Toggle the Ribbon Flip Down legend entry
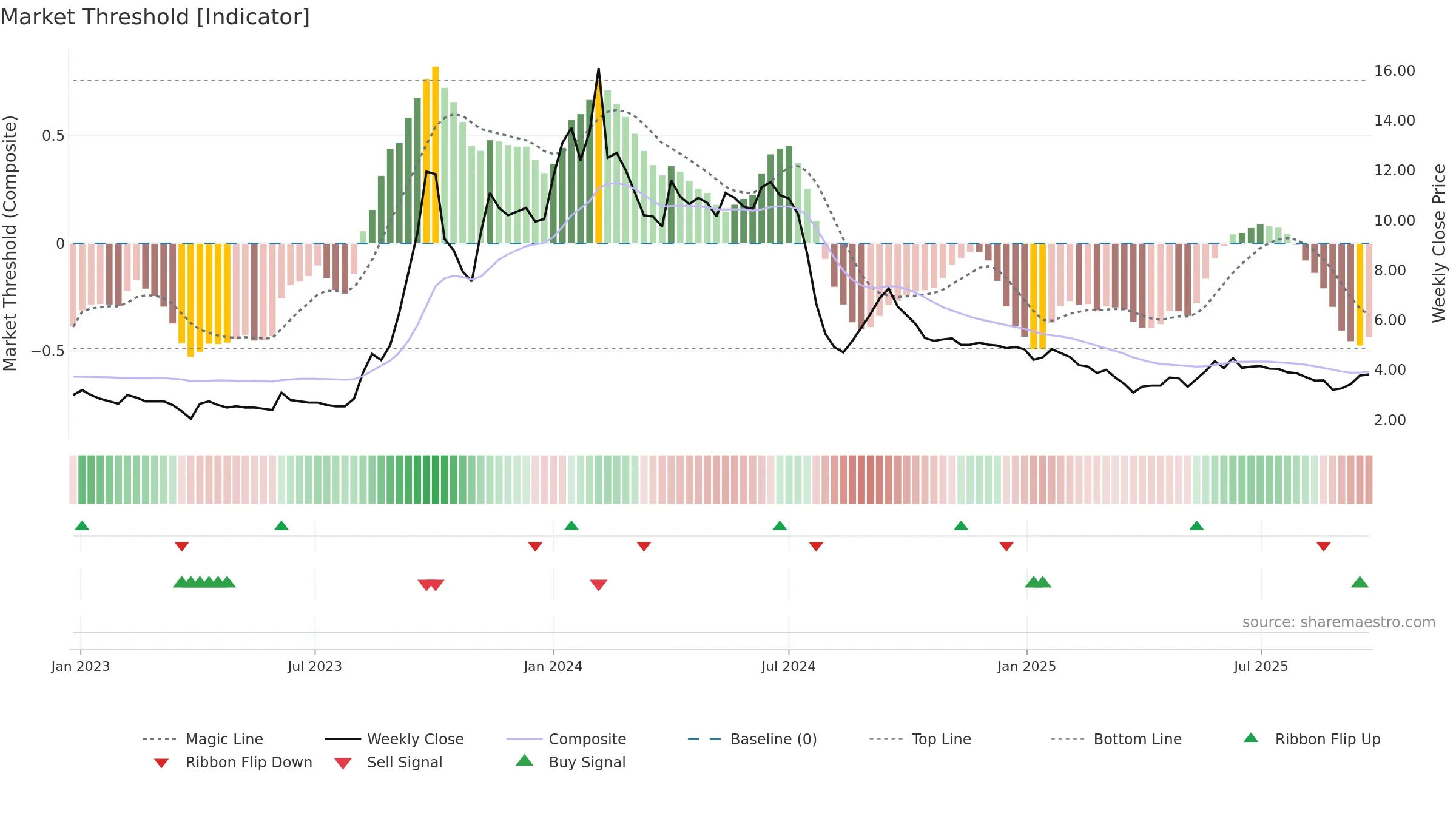1456x819 pixels. [232, 762]
